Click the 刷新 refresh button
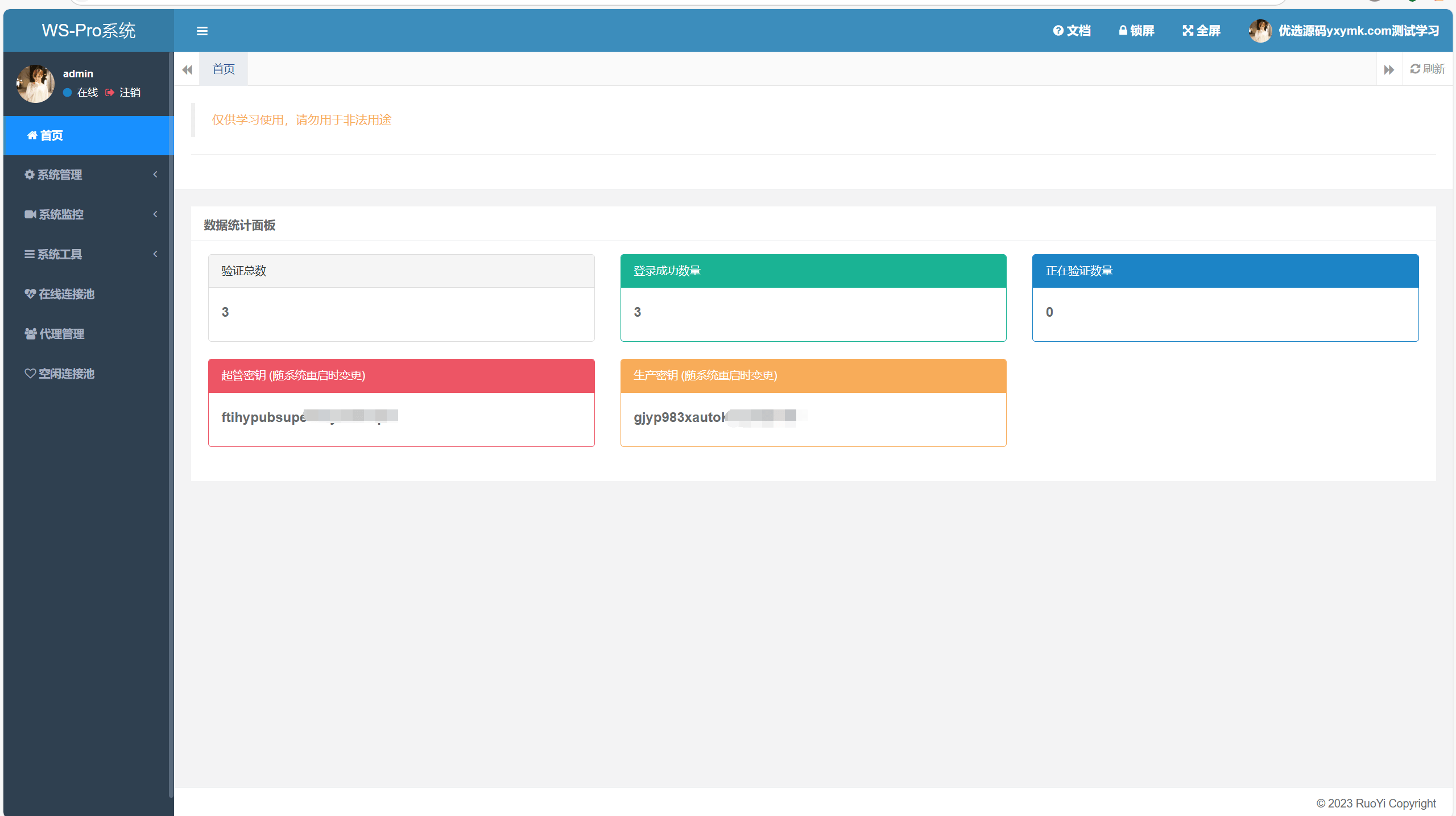 point(1428,69)
